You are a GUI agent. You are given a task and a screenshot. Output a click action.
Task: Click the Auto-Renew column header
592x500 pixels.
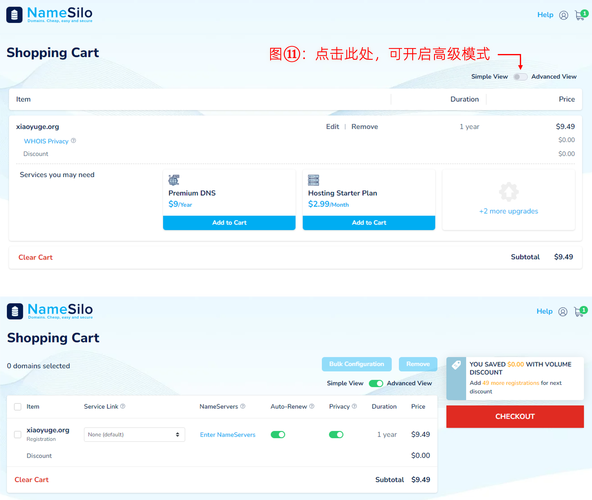pos(289,407)
